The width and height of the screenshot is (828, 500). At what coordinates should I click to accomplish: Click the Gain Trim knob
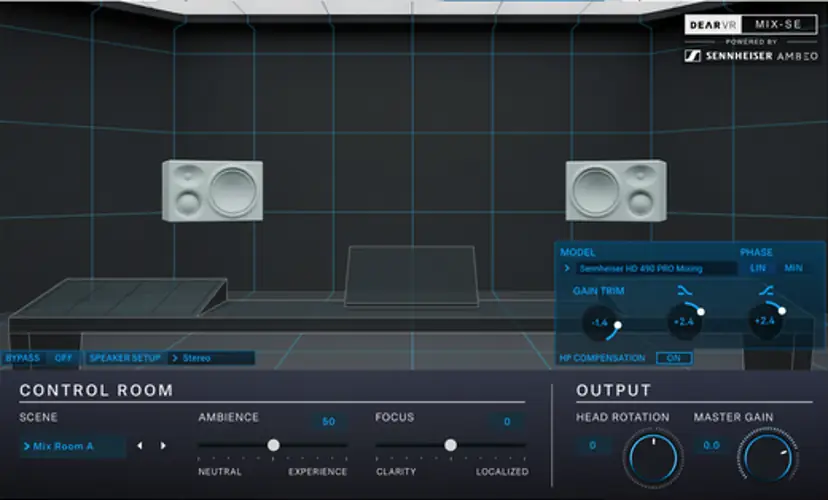[x=600, y=322]
